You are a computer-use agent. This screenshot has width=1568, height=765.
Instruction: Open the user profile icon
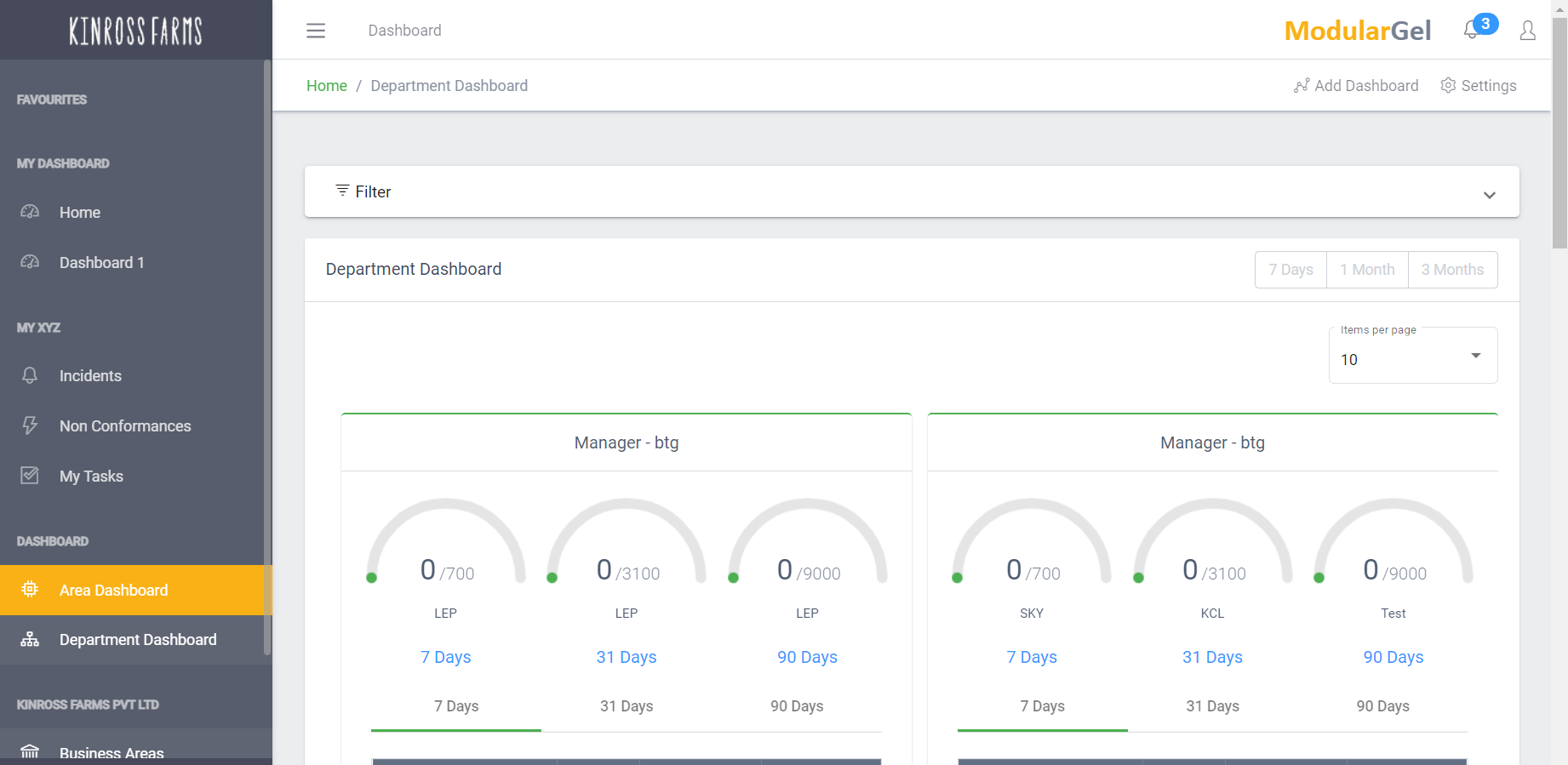(1528, 31)
